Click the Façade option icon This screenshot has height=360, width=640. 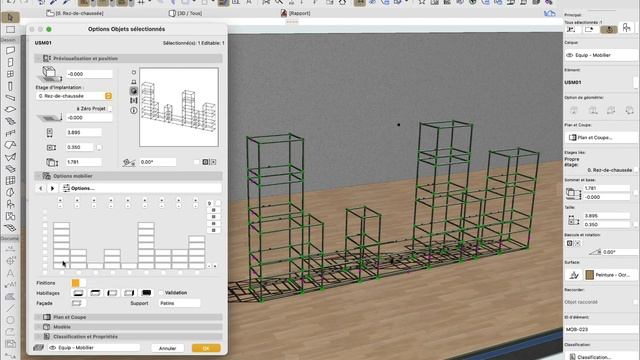(77, 303)
